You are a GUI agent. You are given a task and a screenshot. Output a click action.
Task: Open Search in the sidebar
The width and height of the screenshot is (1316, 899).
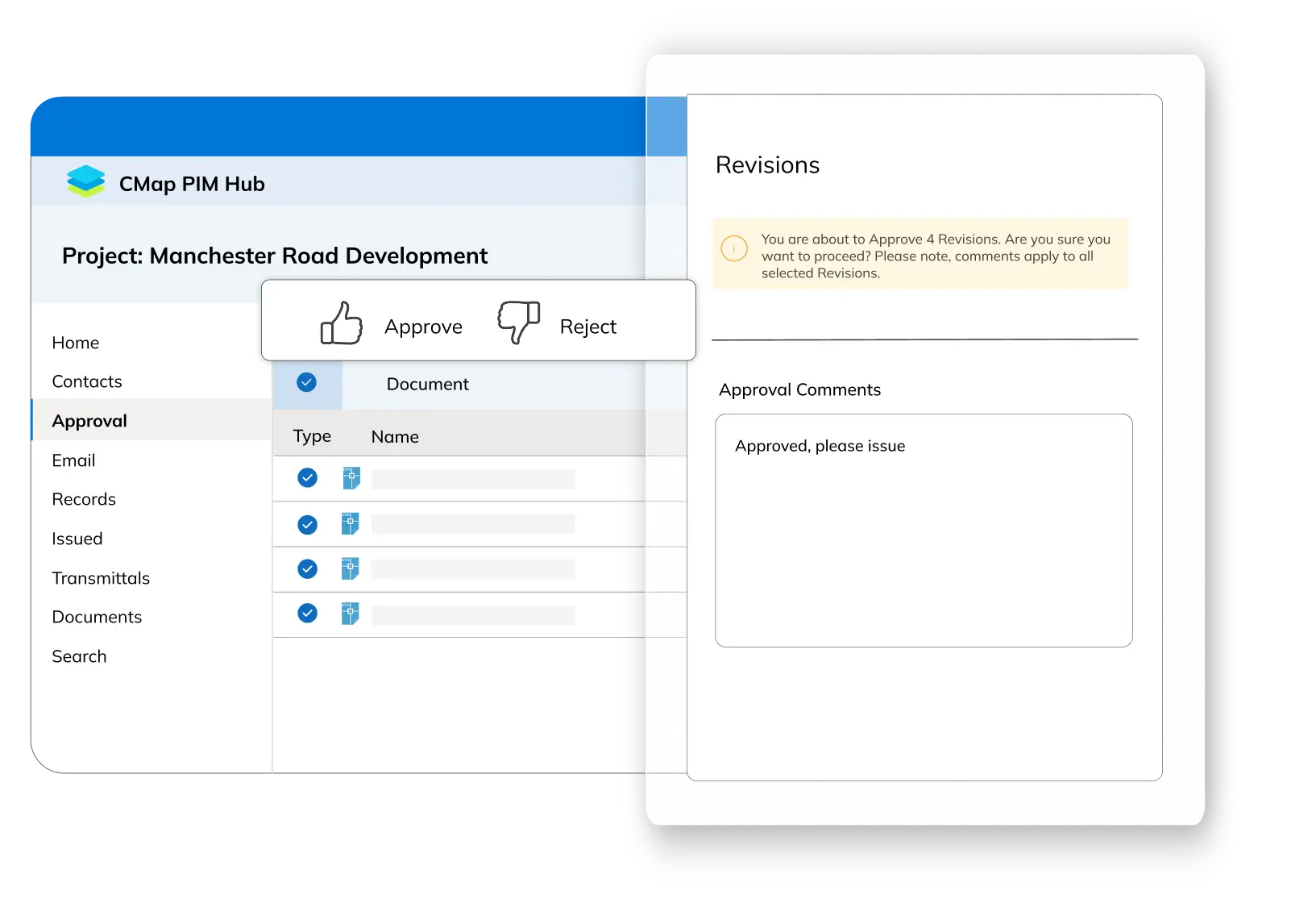[x=79, y=656]
